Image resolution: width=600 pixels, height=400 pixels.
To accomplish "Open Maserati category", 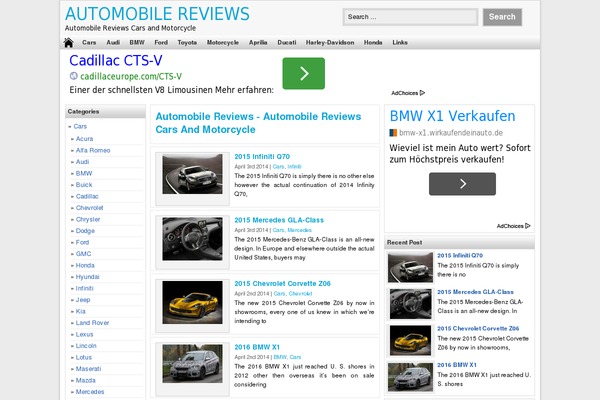I will (x=88, y=368).
